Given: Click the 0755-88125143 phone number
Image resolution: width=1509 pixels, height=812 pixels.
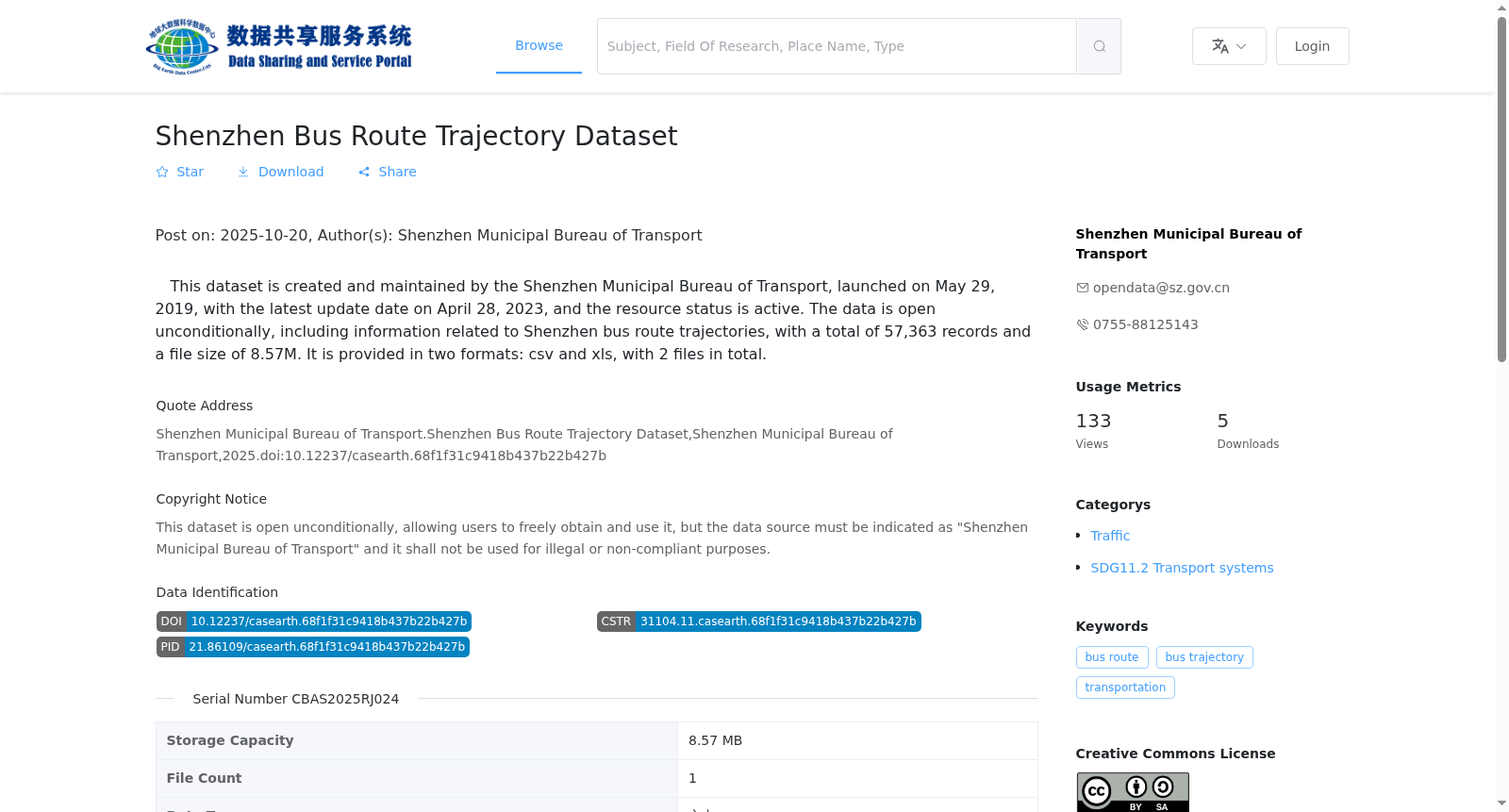Looking at the screenshot, I should coord(1145,324).
